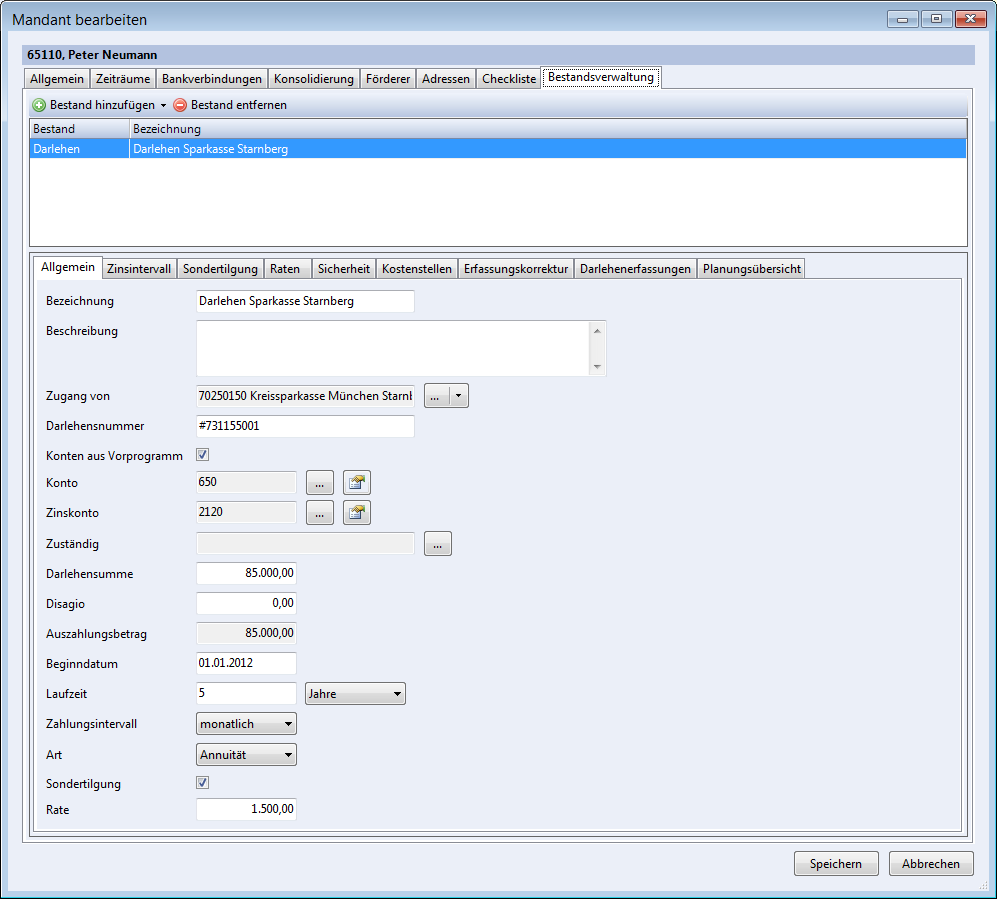Click the edit icon next to Zinskonto
Screen dimensions: 997x899
(357, 514)
